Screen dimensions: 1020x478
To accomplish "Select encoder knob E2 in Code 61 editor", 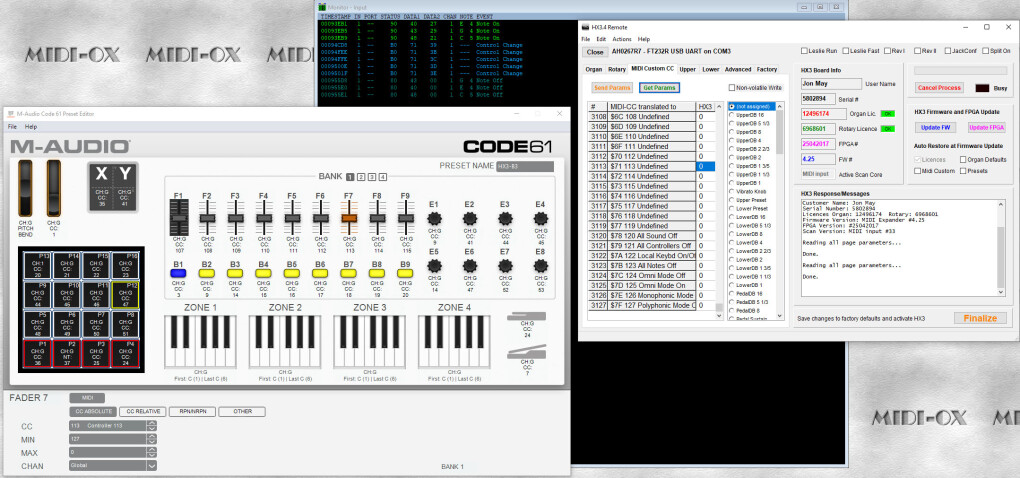I will coord(469,218).
